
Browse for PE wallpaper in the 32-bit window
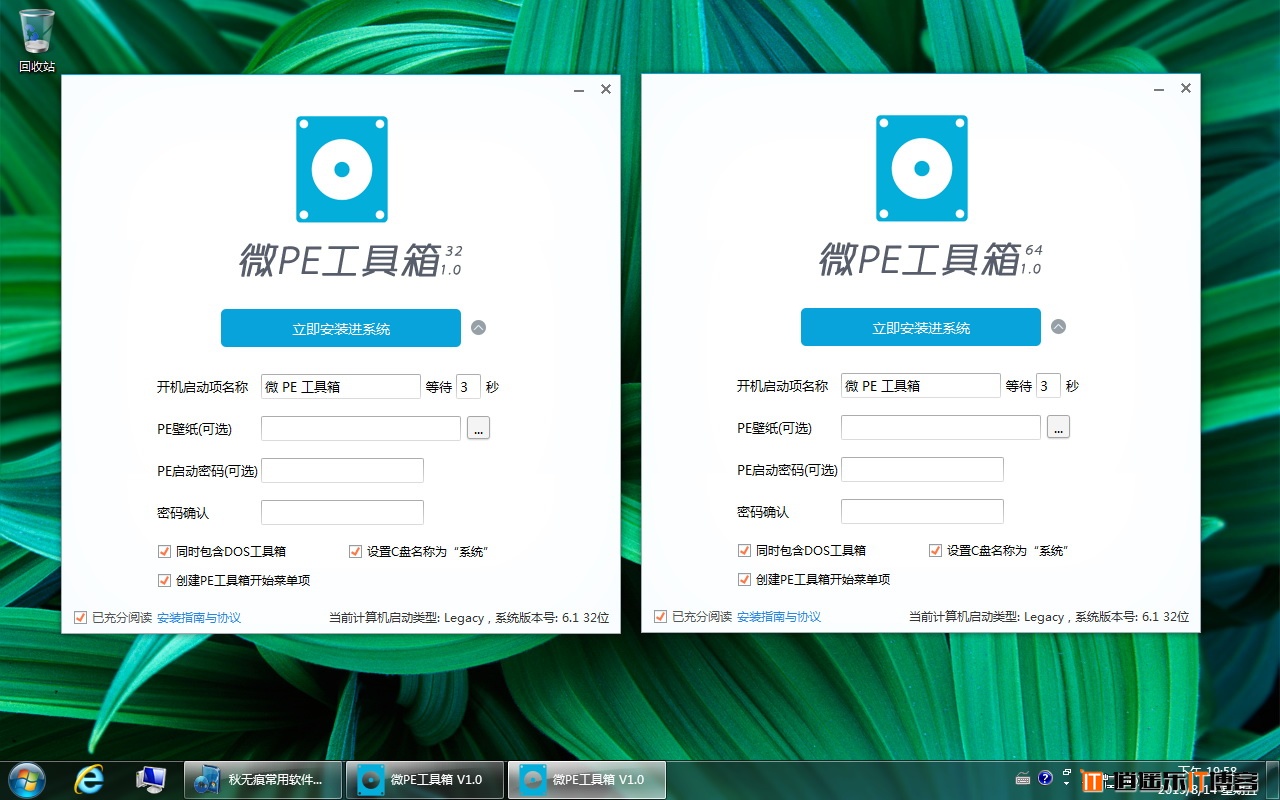click(x=478, y=429)
